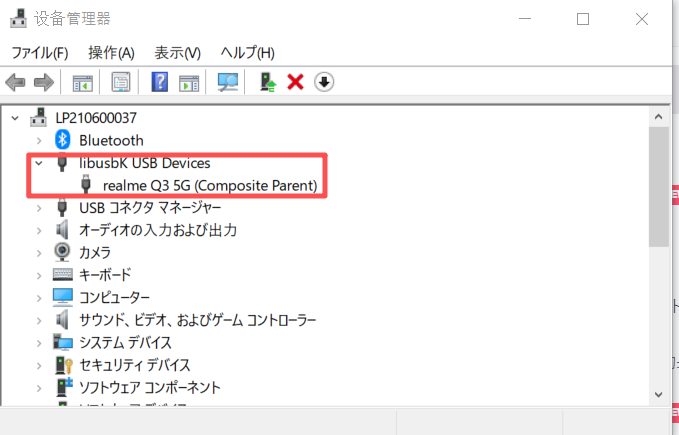Open the 操作(A) menu
The width and height of the screenshot is (679, 435).
[111, 53]
